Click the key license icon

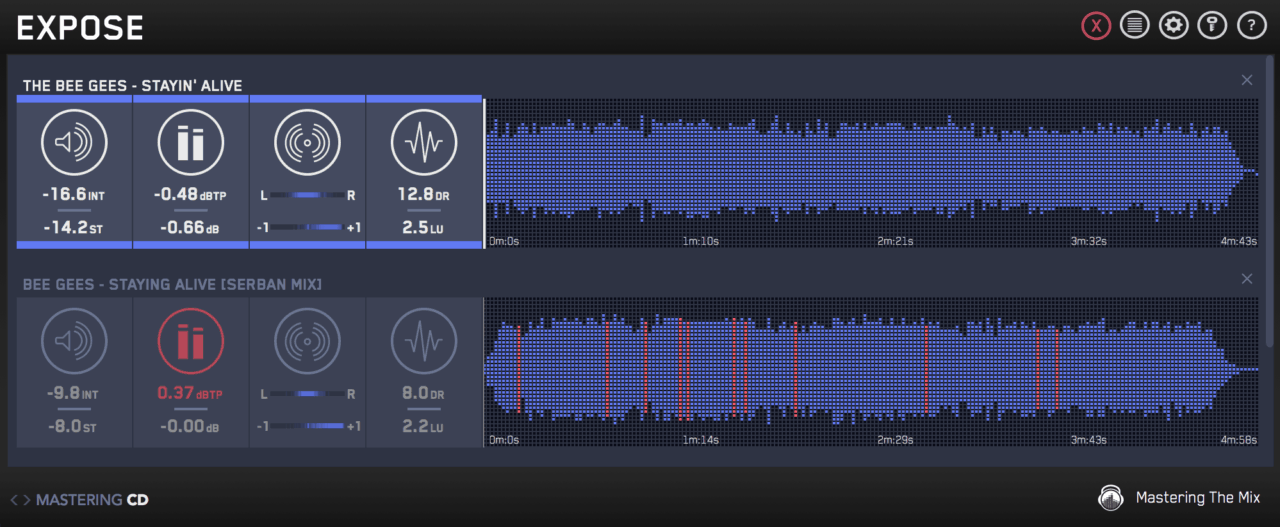pos(1212,26)
